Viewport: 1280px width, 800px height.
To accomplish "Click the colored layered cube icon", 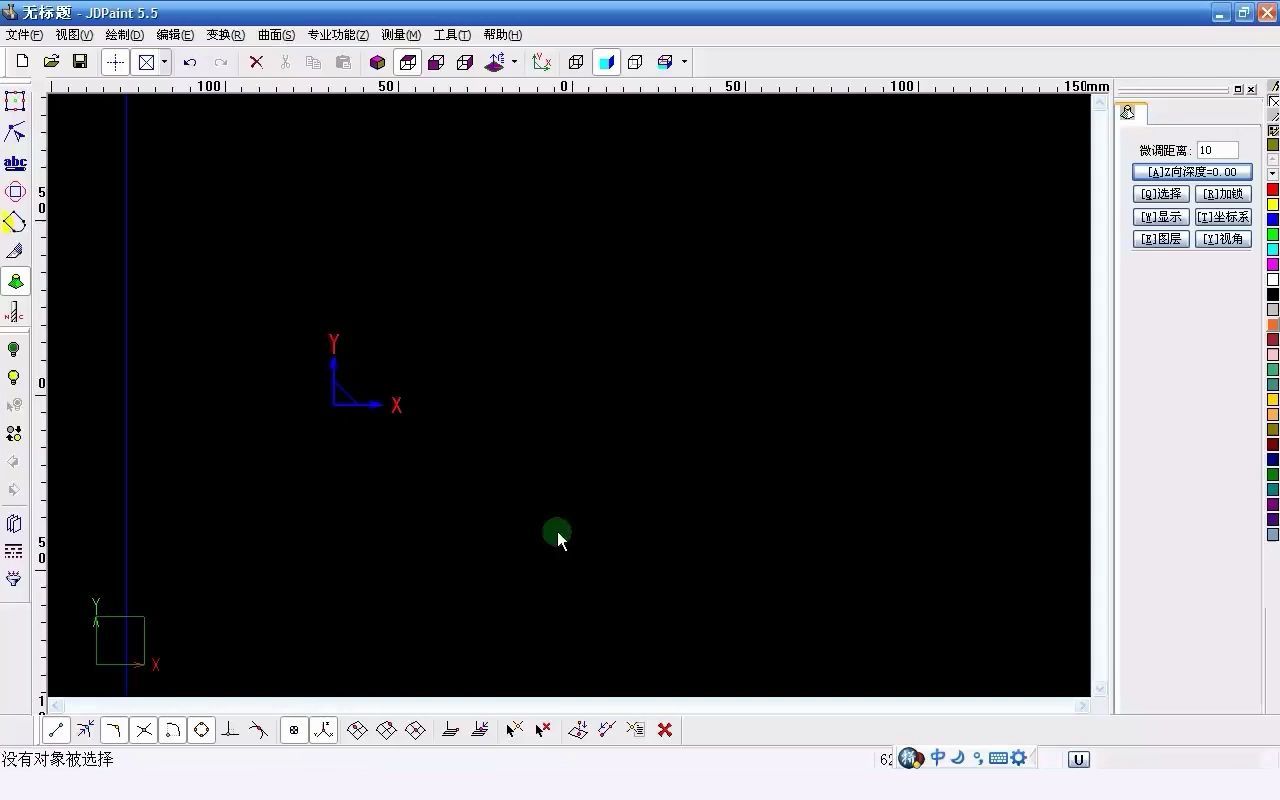I will (x=665, y=62).
